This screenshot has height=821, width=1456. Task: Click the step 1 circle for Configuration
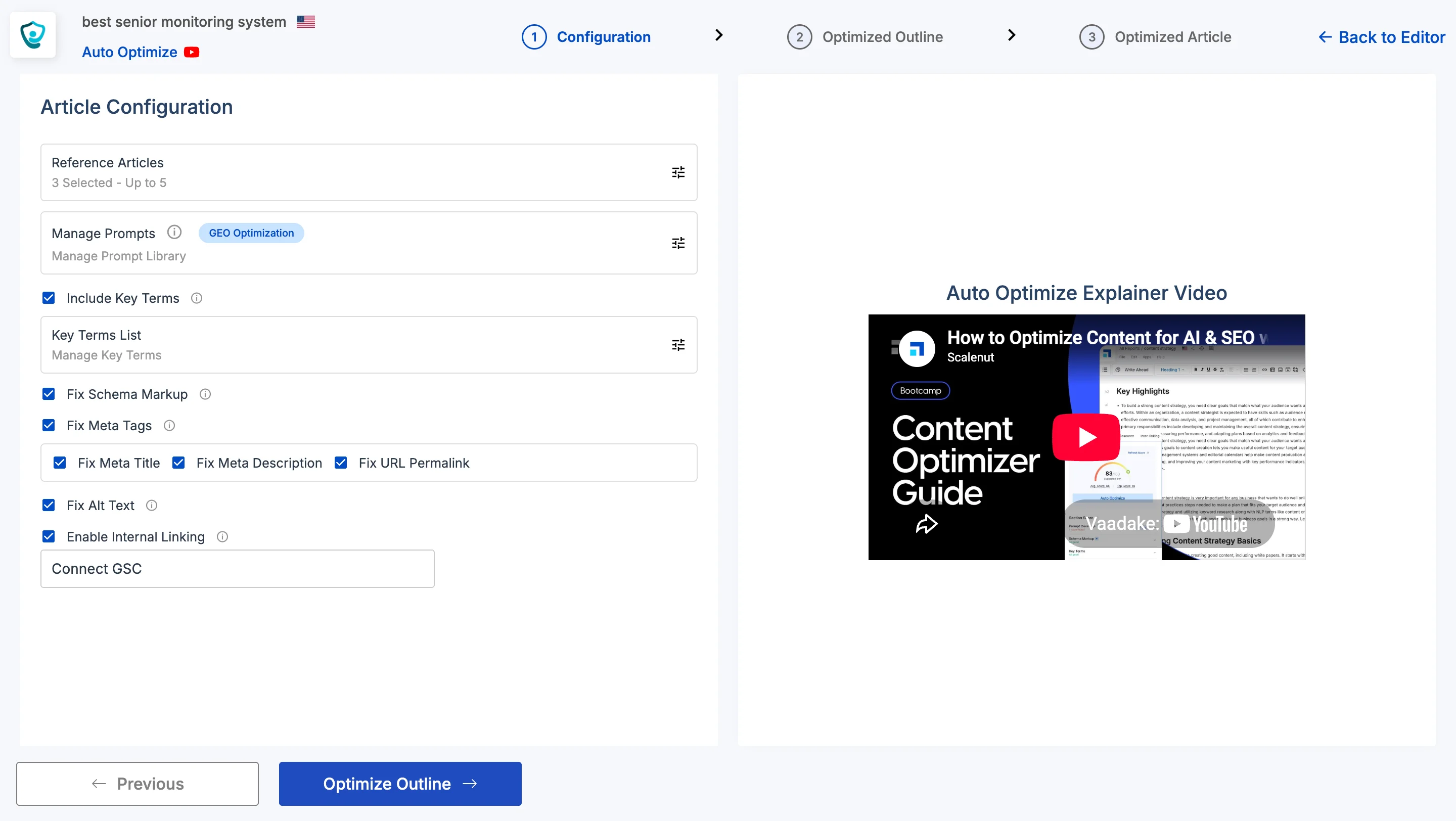click(534, 37)
